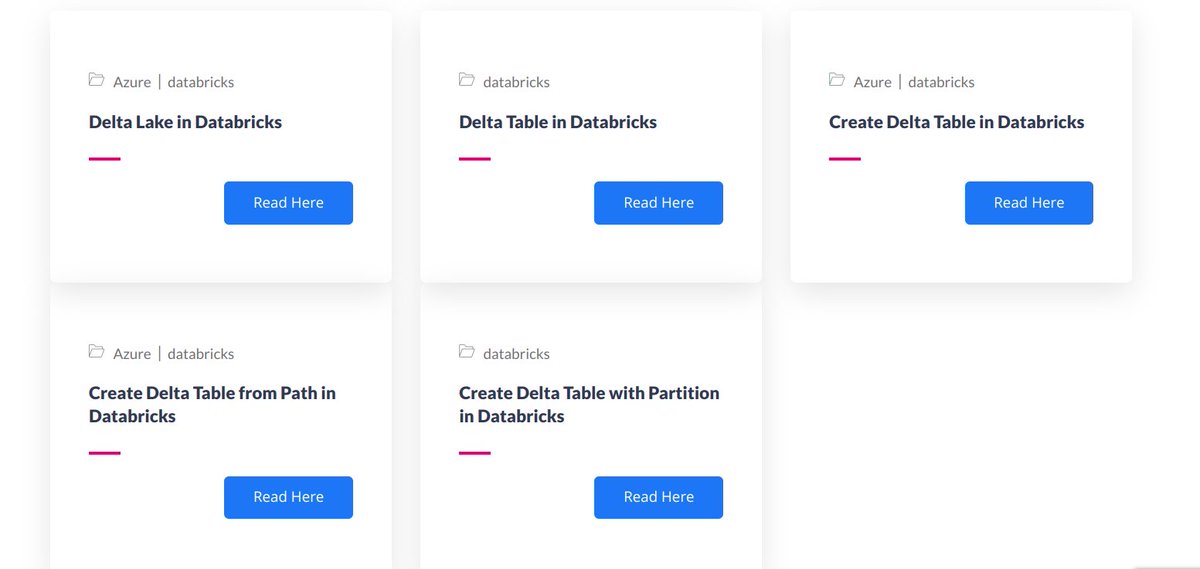Open Read Here for Create Delta Table in Databricks

pyautogui.click(x=1029, y=203)
